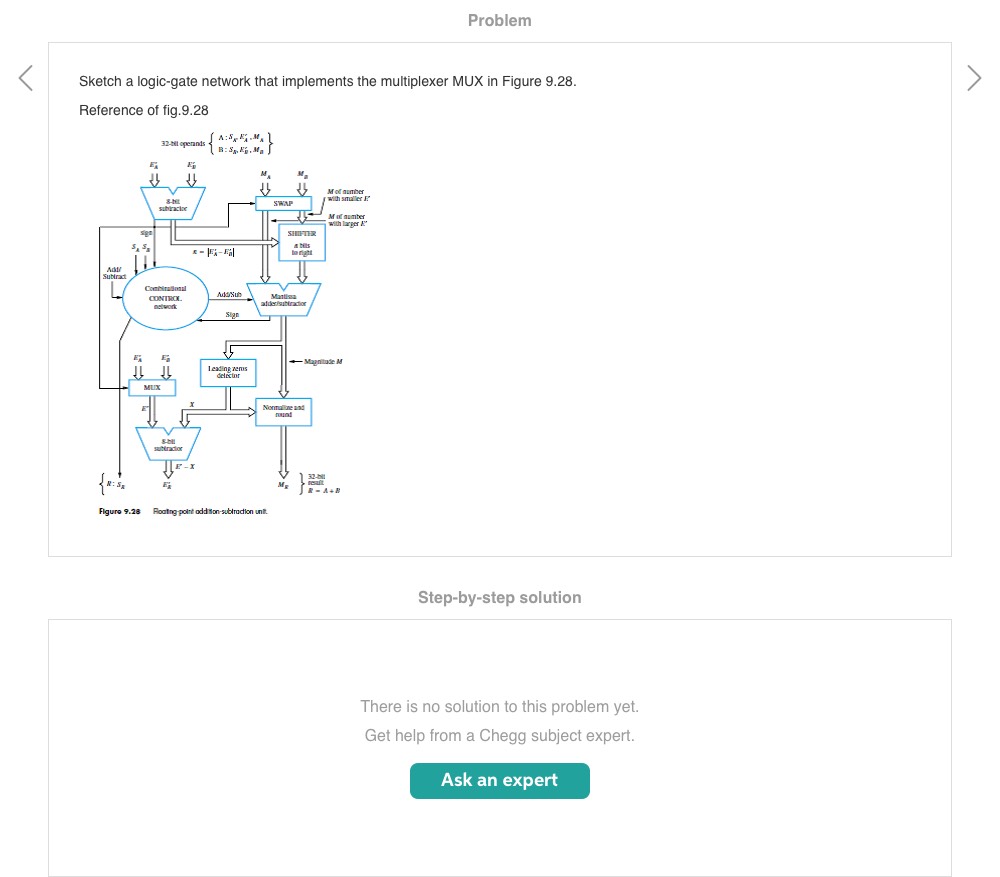This screenshot has width=1000, height=877.
Task: Click the SHIFTER block in the diagram
Action: pos(302,242)
